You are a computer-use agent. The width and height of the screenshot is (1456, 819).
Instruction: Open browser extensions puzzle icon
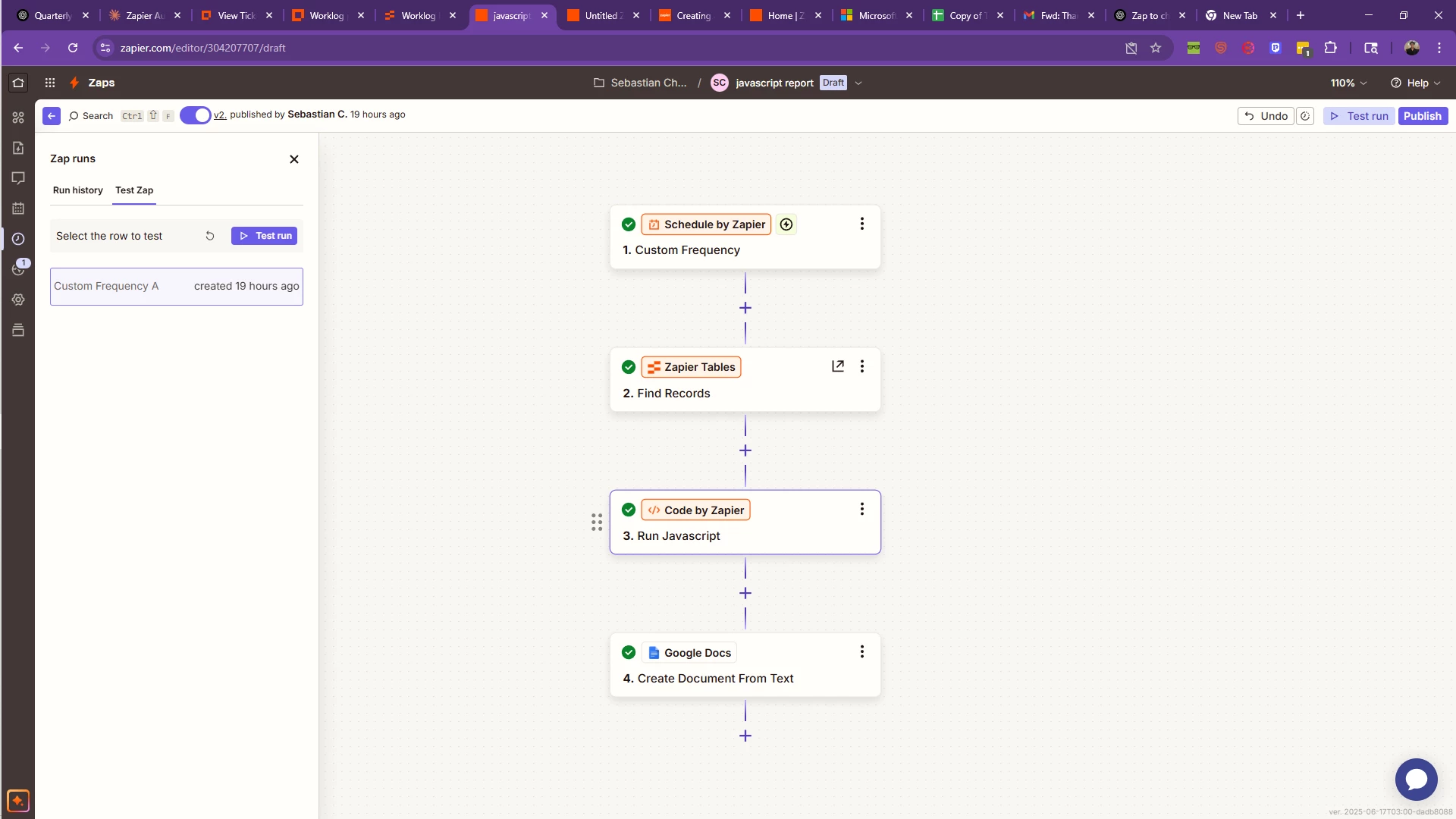1330,48
